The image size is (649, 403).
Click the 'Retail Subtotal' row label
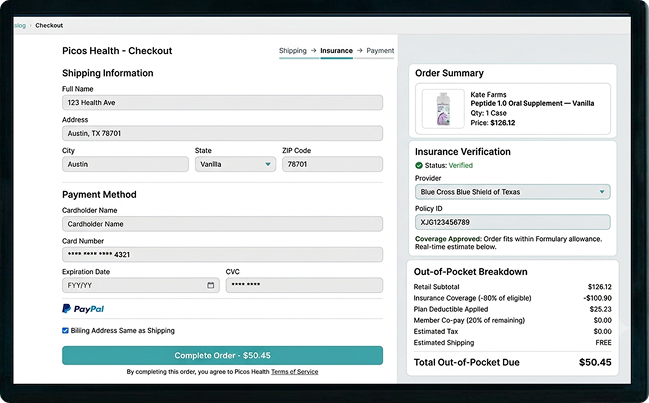click(x=436, y=287)
